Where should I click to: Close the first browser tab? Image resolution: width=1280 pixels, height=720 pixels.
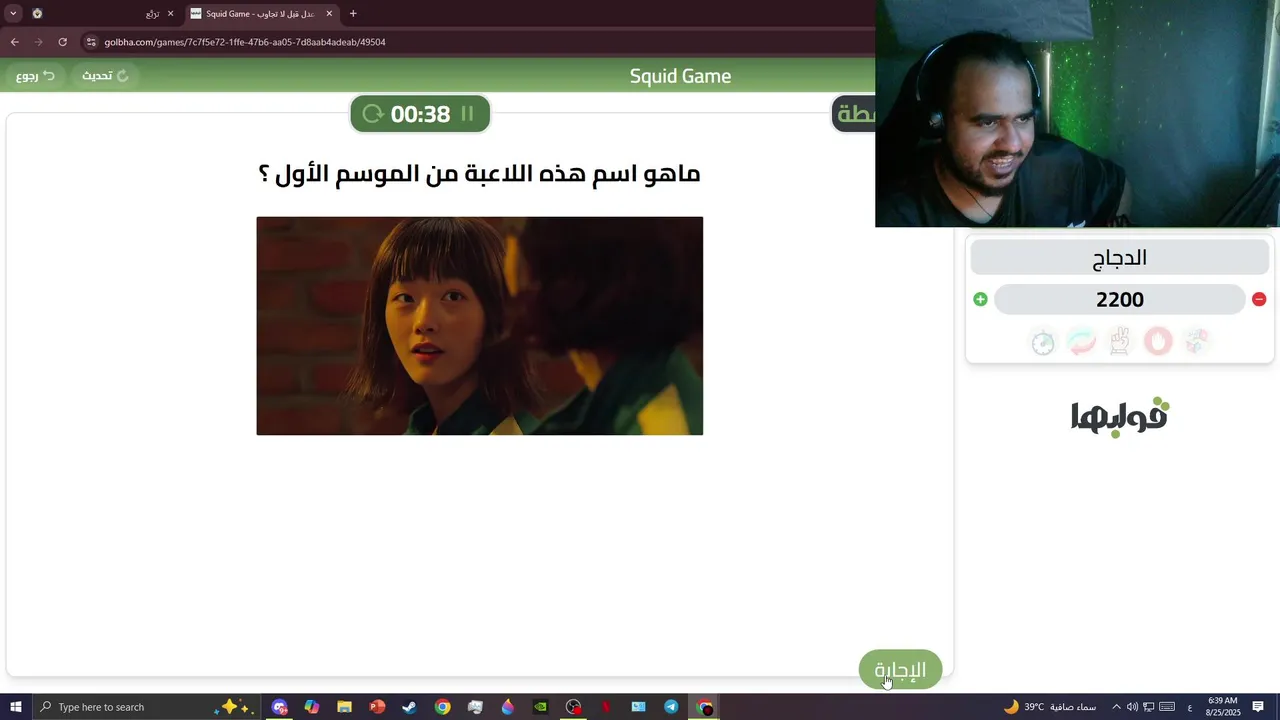[170, 14]
